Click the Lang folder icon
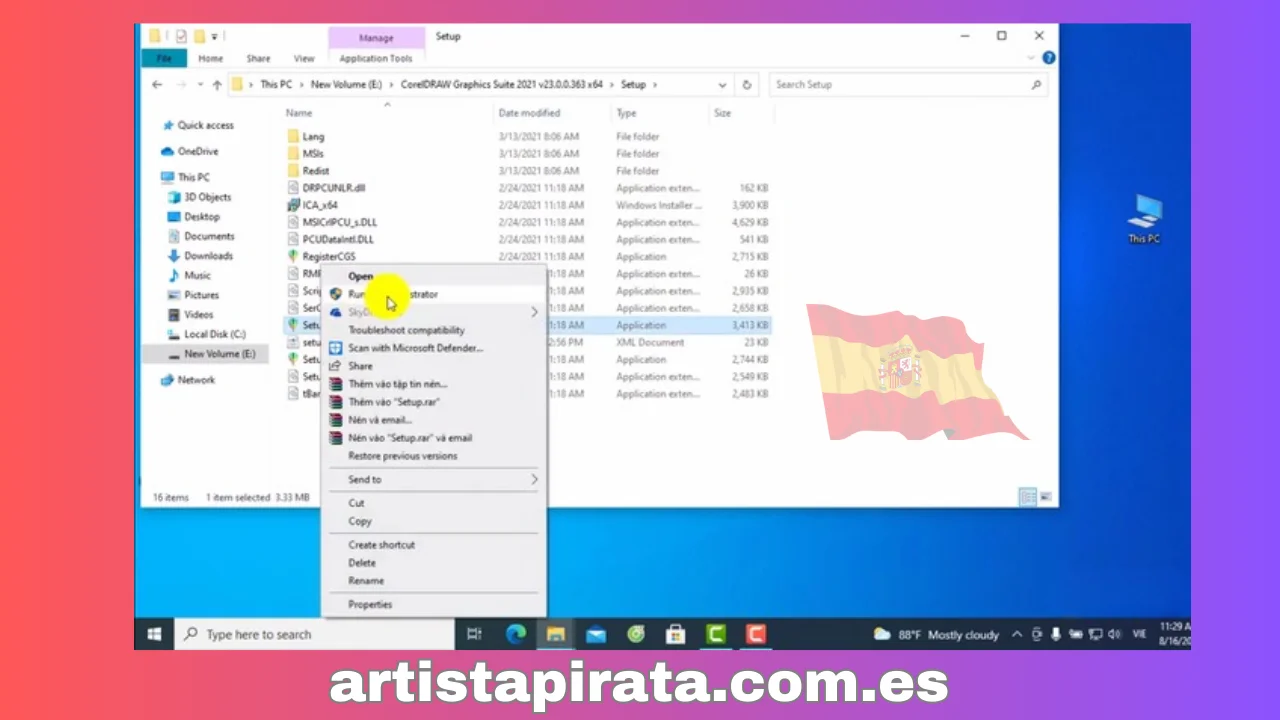The width and height of the screenshot is (1280, 720). pyautogui.click(x=293, y=136)
